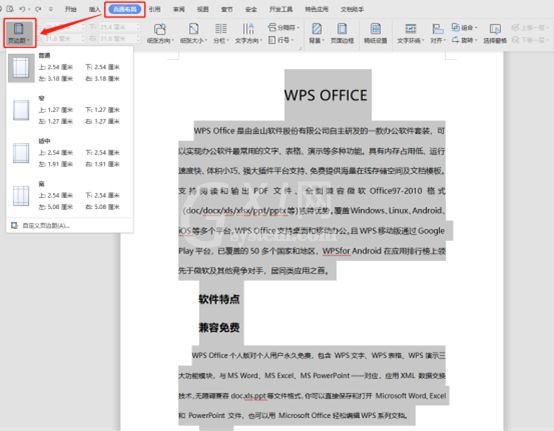
Task: Expand the 旋转 dropdown arrow
Action: pyautogui.click(x=476, y=40)
